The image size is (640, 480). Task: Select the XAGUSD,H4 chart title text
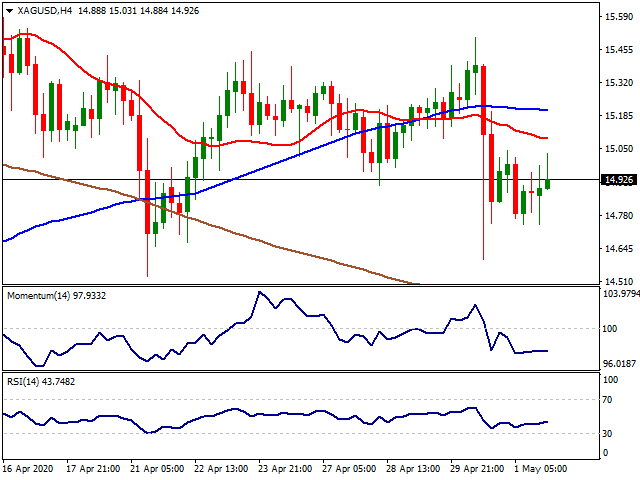(44, 11)
